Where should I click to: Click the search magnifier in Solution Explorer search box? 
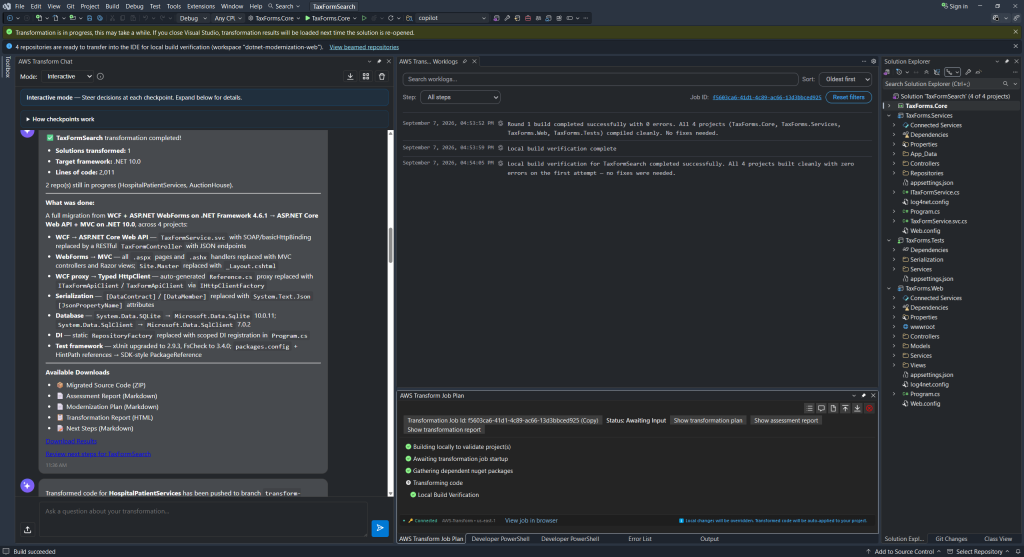coord(1005,84)
